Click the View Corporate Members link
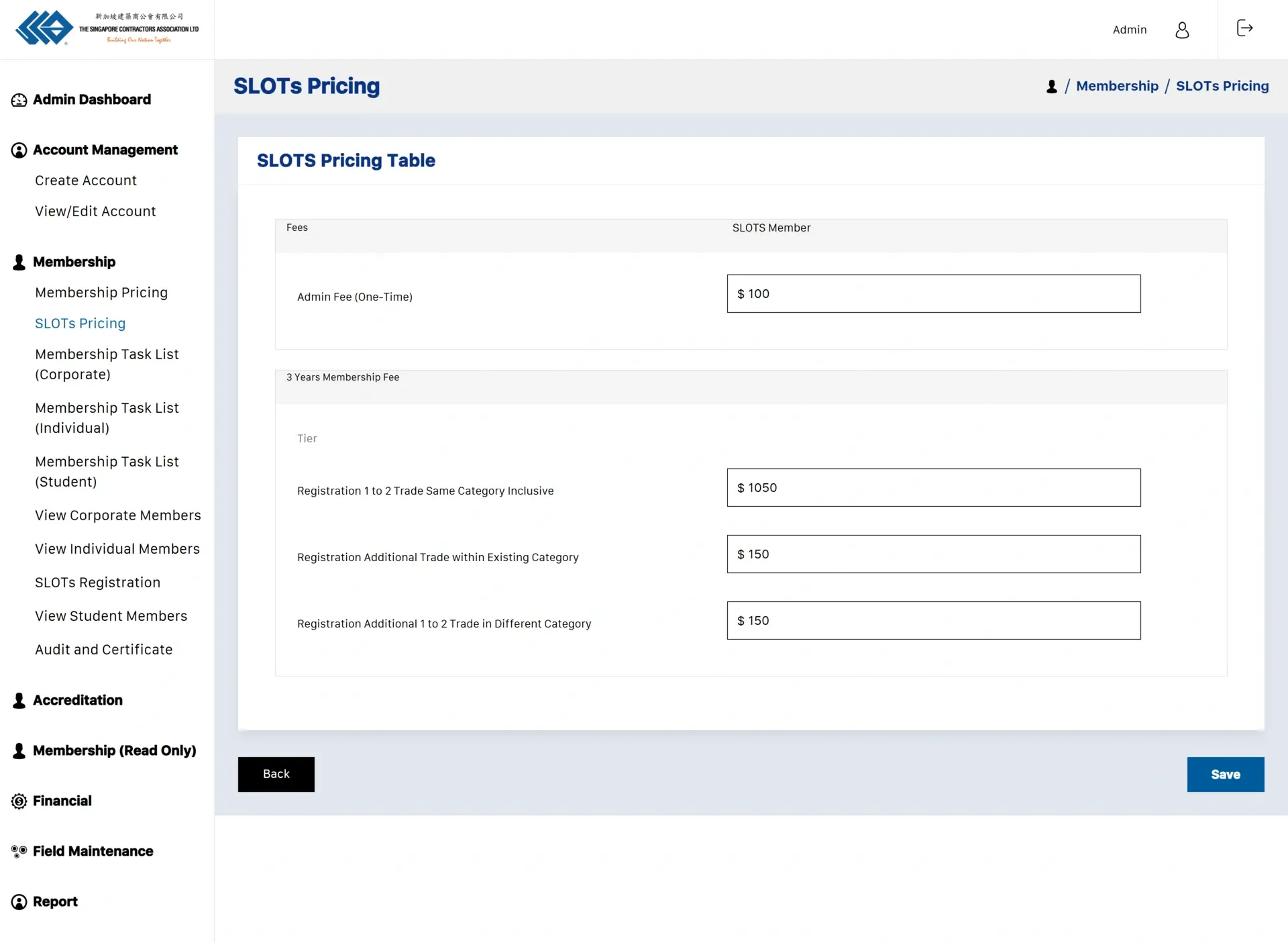This screenshot has height=943, width=1288. tap(118, 515)
